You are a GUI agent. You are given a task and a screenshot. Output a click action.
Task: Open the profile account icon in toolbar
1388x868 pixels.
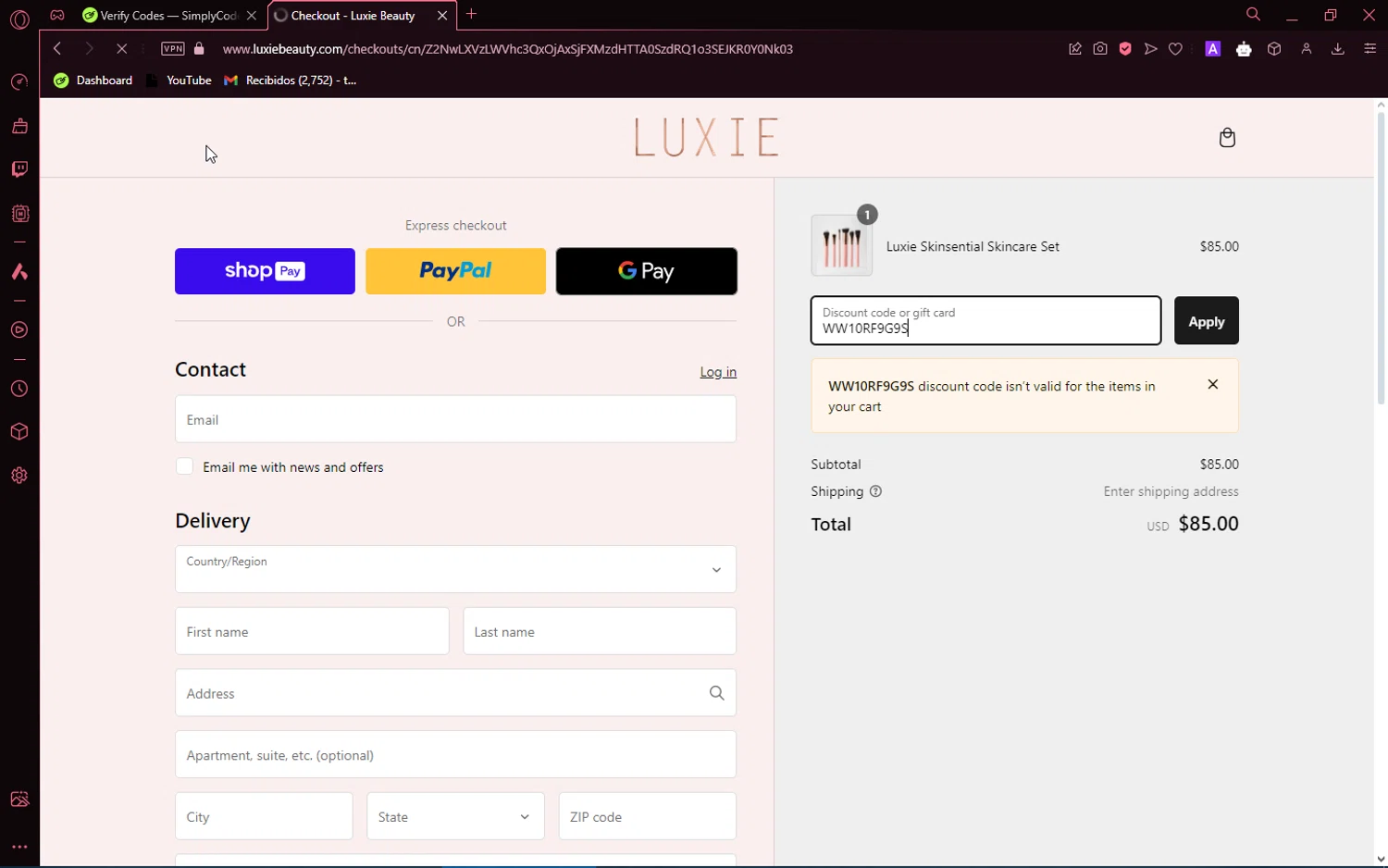click(1307, 49)
